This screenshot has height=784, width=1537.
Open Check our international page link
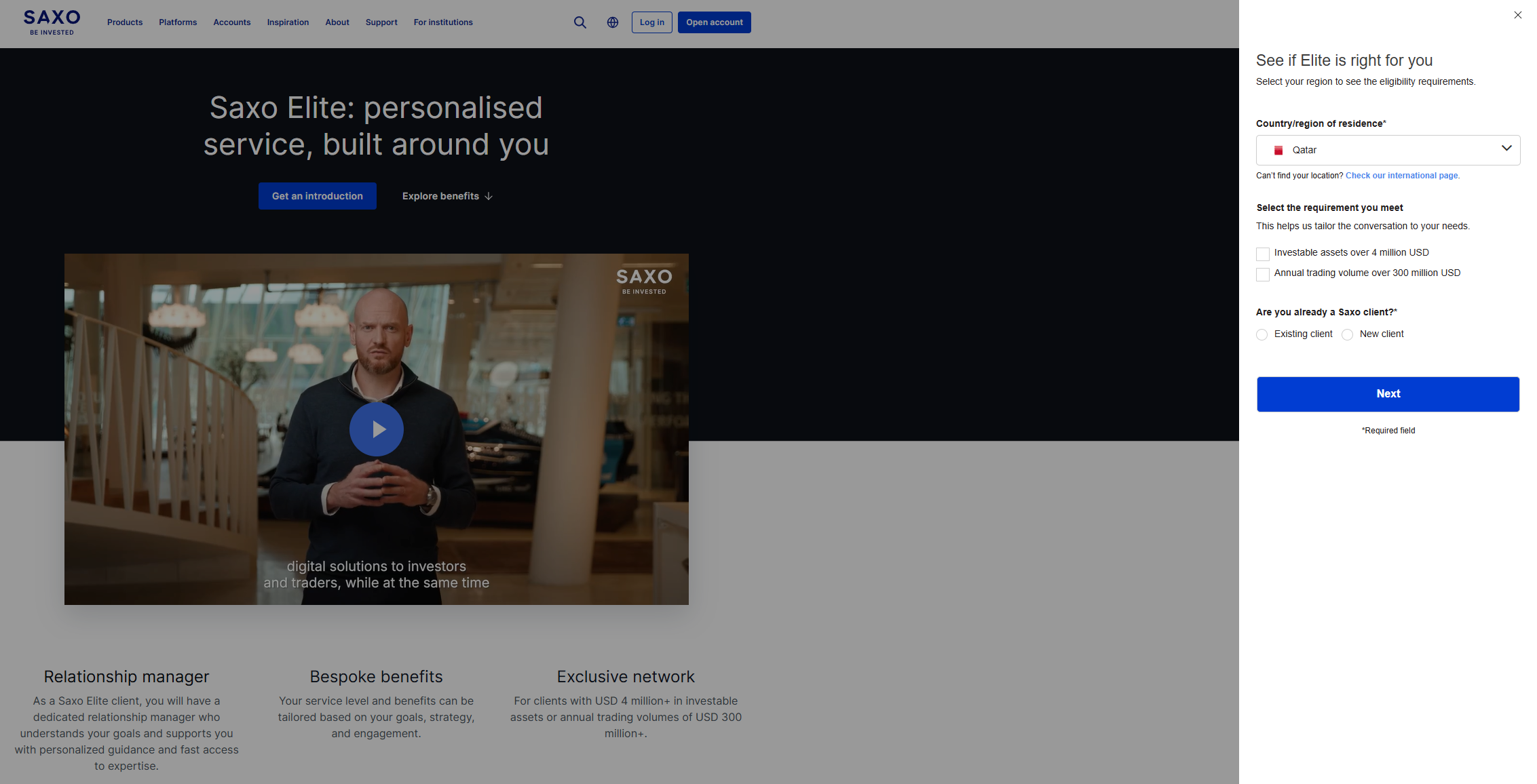pos(1402,176)
